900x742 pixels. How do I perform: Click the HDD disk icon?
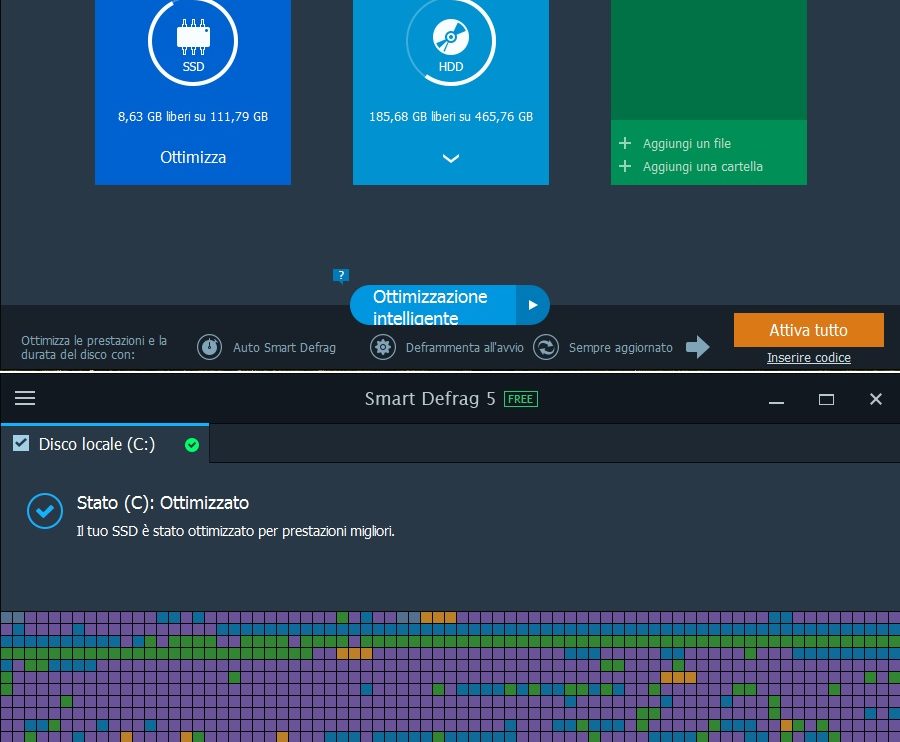pos(450,38)
